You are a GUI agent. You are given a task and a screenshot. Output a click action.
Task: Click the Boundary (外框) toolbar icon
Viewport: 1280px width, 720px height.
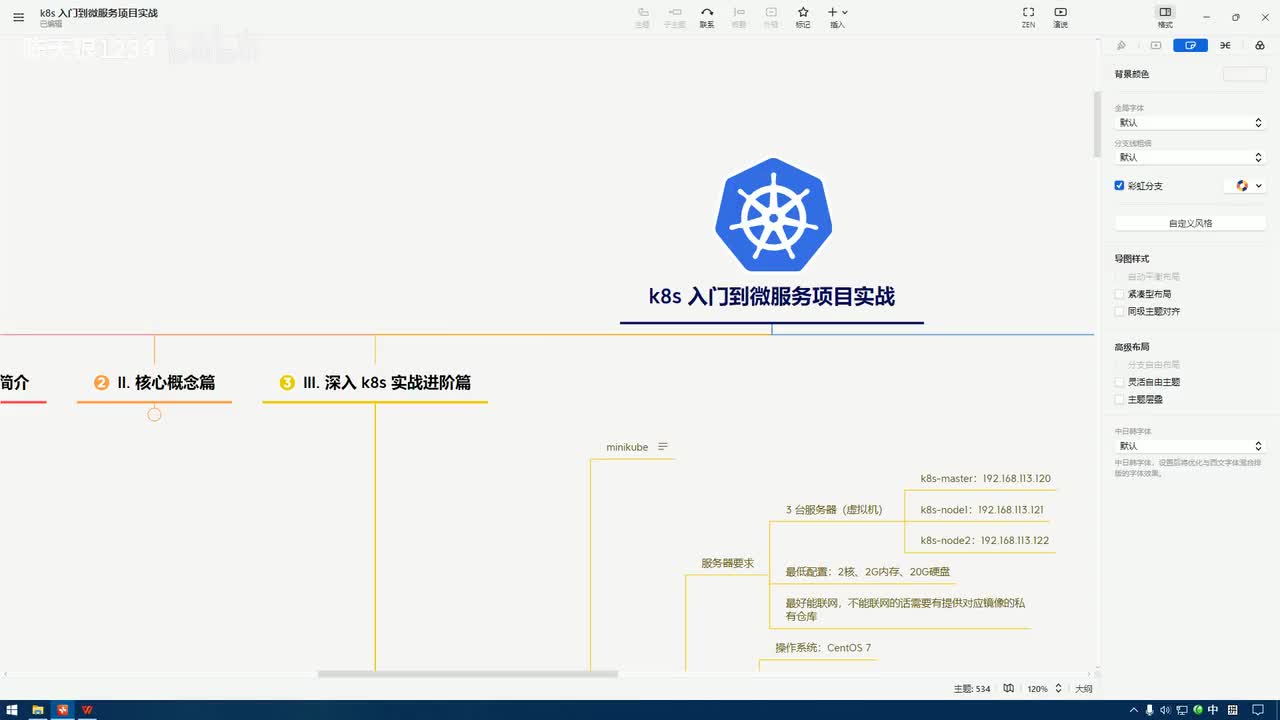[x=771, y=17]
